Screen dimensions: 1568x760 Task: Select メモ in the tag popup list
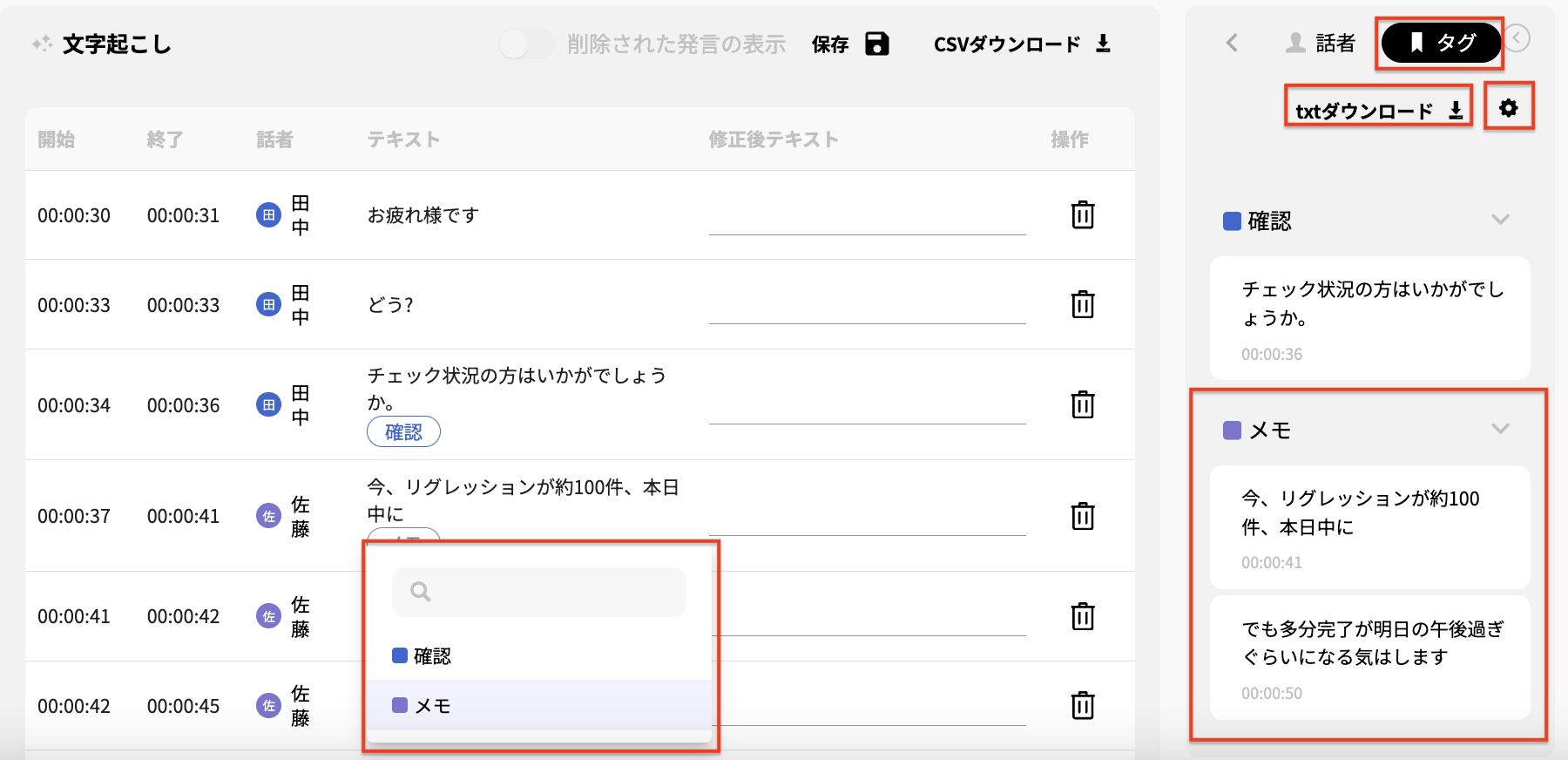click(x=539, y=705)
